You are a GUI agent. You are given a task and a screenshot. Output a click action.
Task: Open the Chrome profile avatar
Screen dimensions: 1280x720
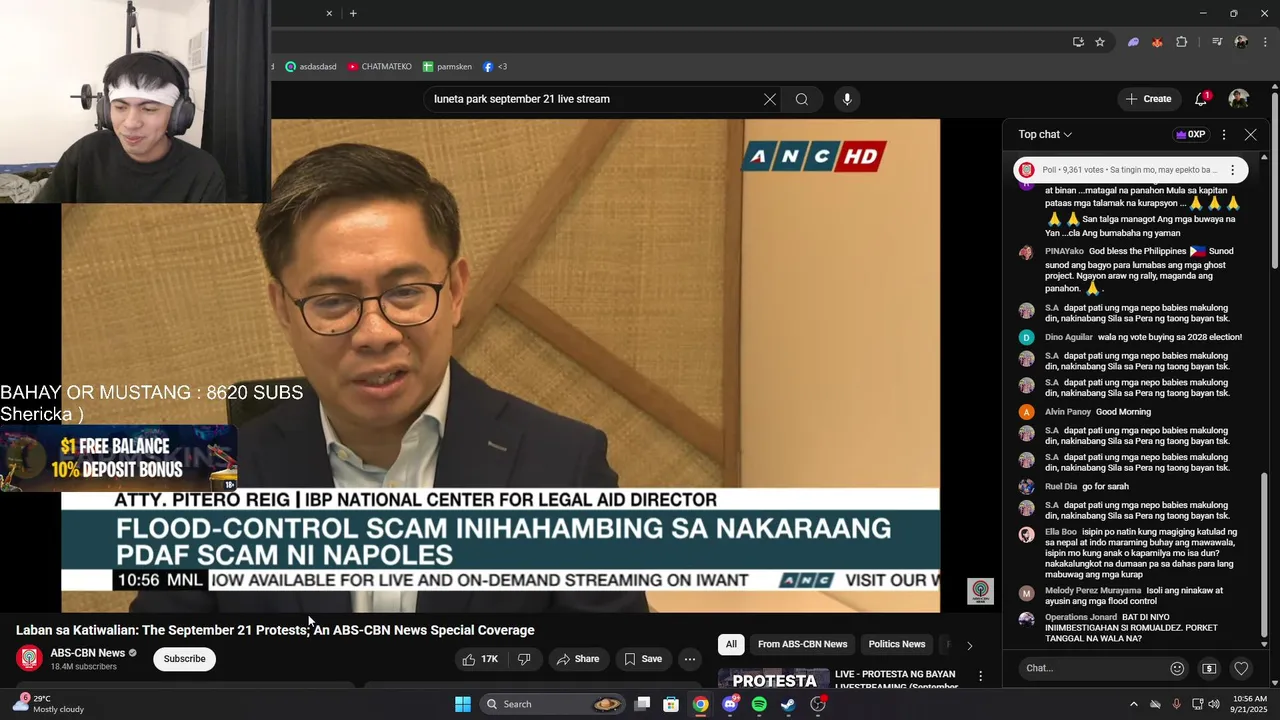point(1241,42)
